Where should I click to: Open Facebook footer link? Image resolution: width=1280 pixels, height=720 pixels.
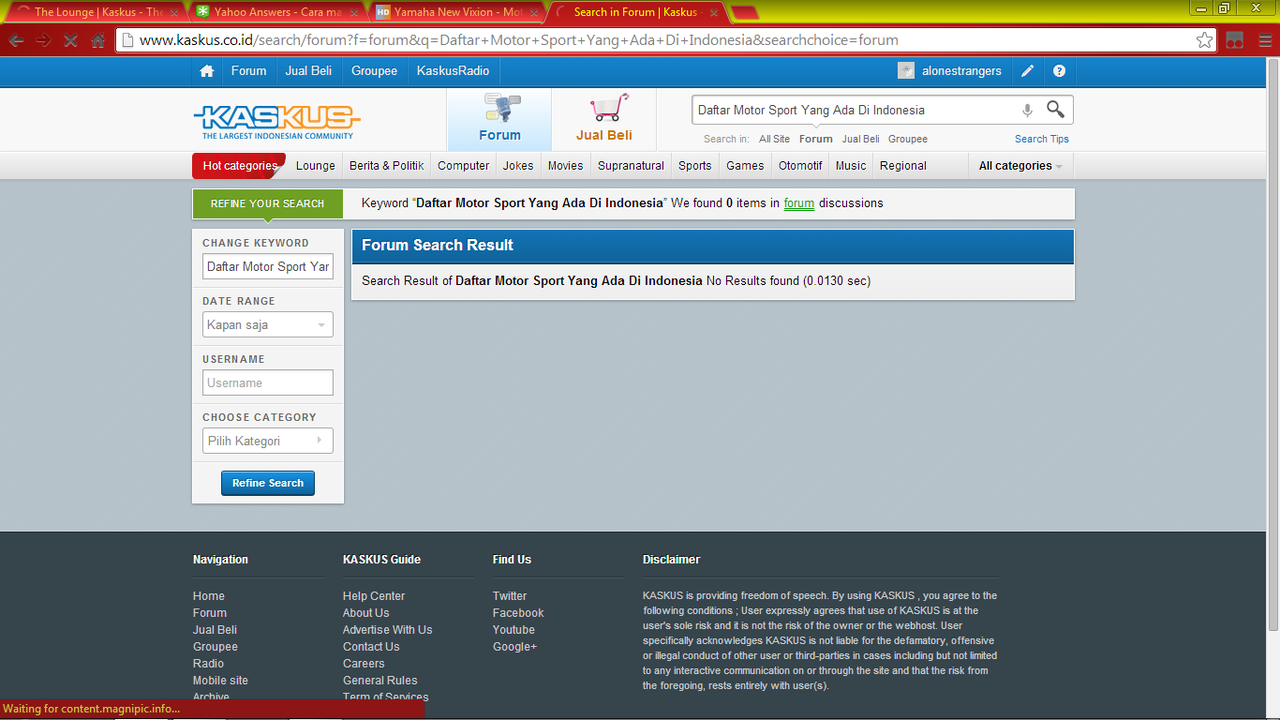(x=518, y=613)
